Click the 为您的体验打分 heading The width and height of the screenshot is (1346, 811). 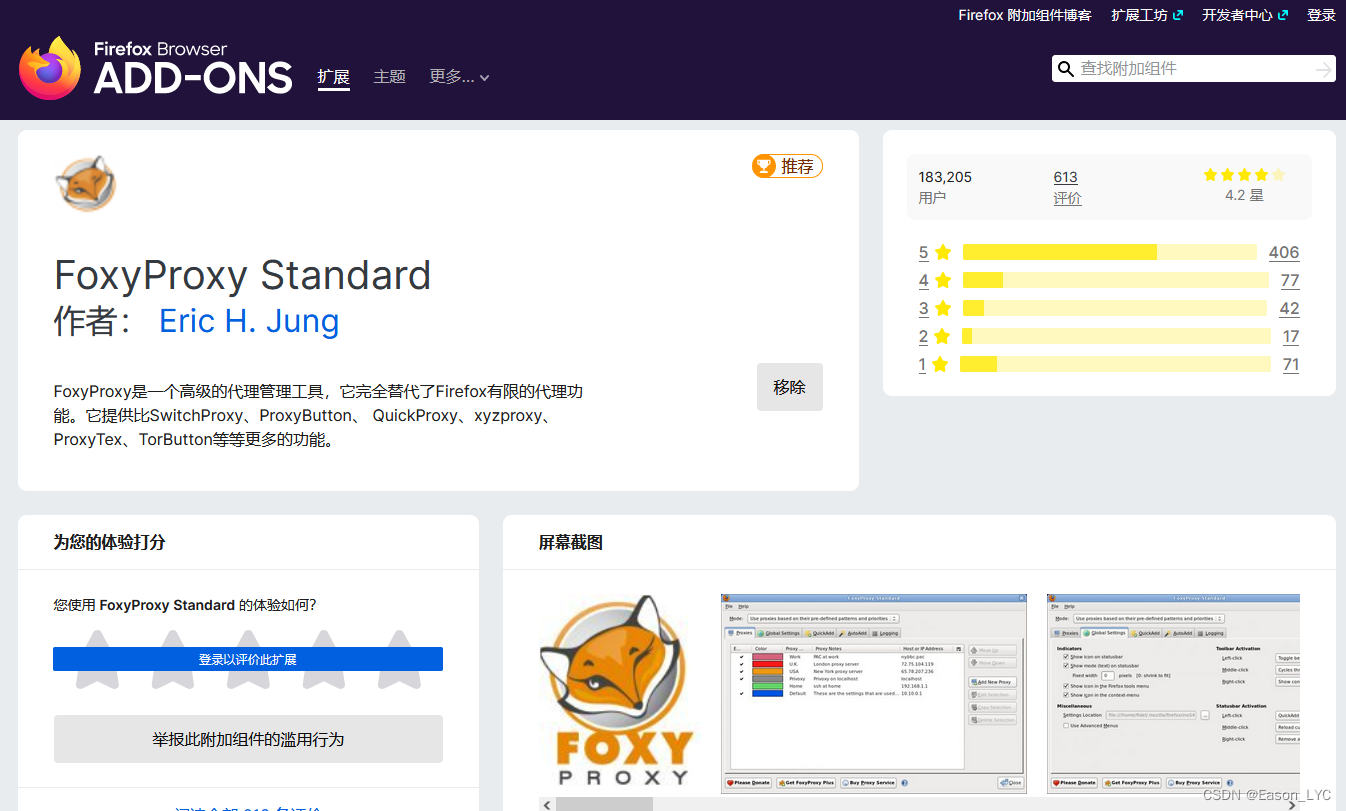[x=109, y=542]
